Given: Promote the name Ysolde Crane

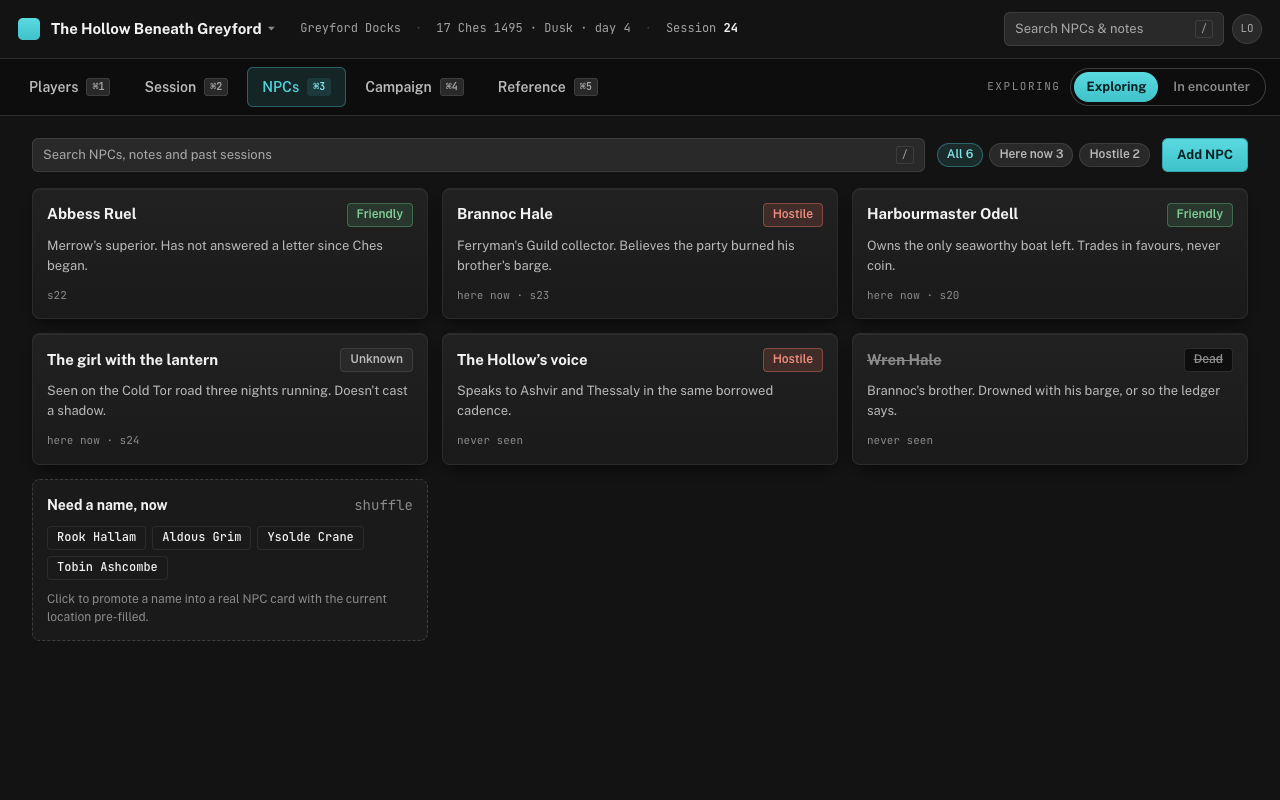Looking at the screenshot, I should pyautogui.click(x=310, y=538).
